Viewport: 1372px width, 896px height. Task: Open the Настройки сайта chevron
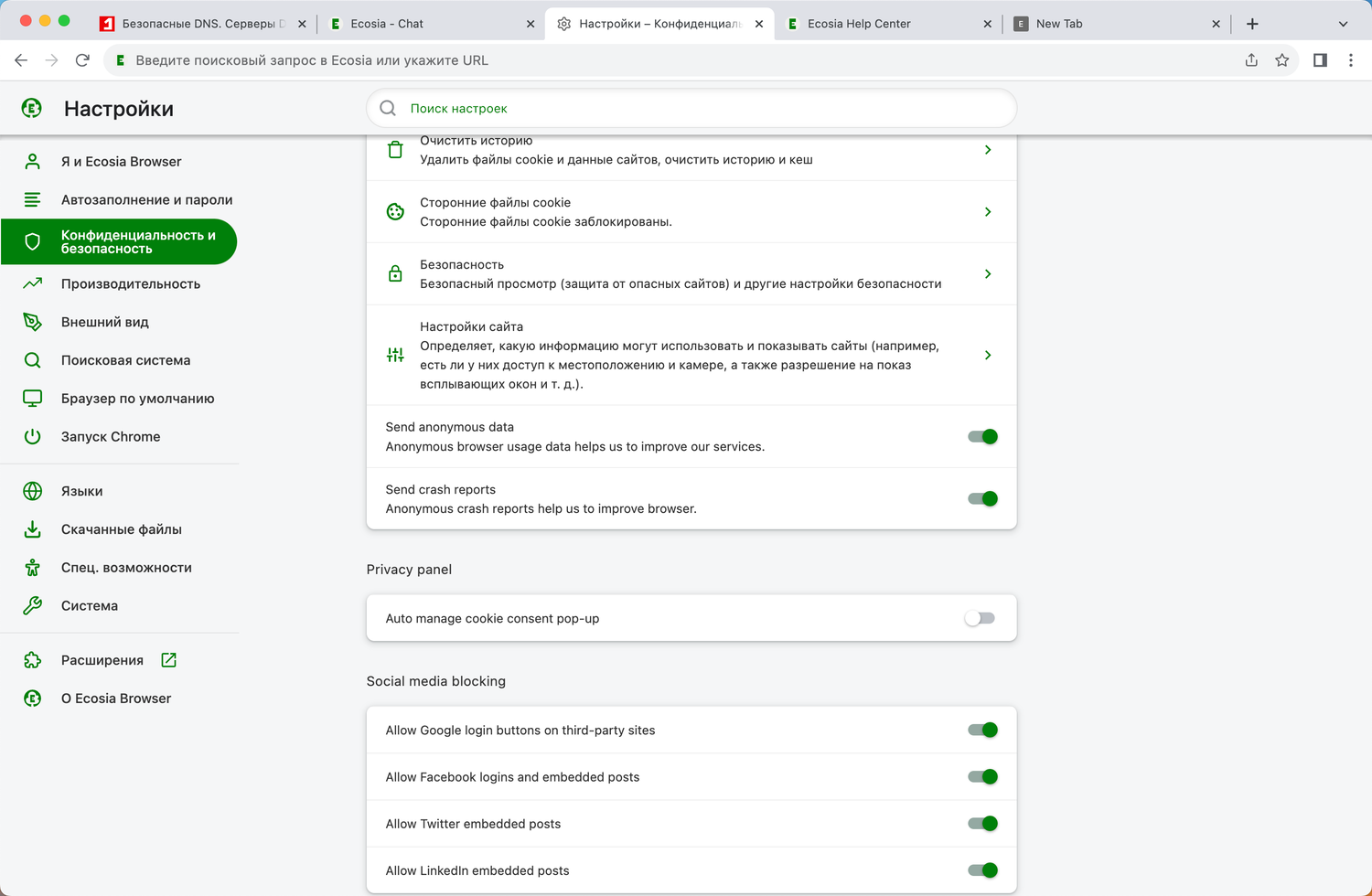[988, 355]
